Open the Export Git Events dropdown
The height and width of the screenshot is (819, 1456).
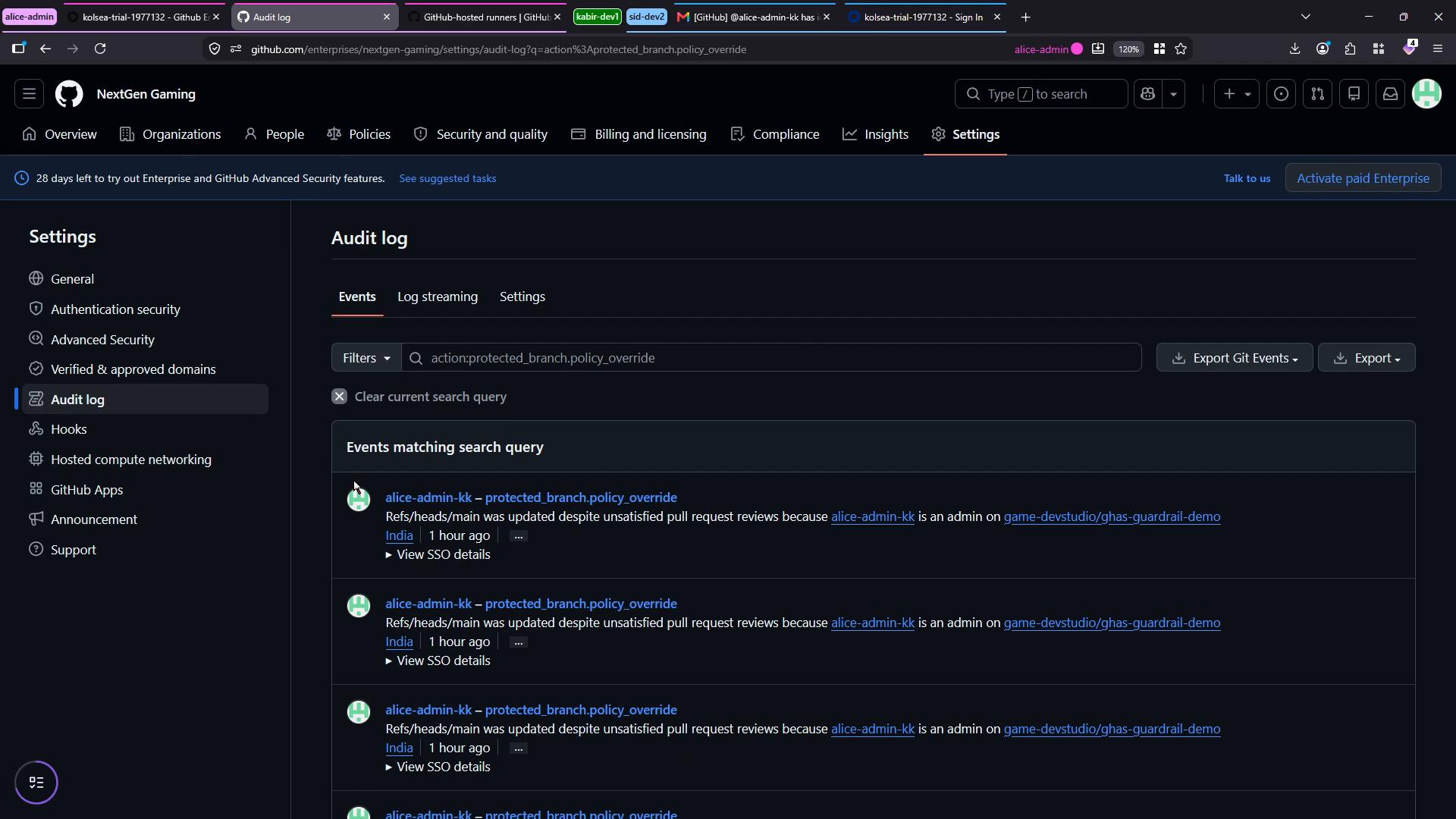tap(1235, 358)
